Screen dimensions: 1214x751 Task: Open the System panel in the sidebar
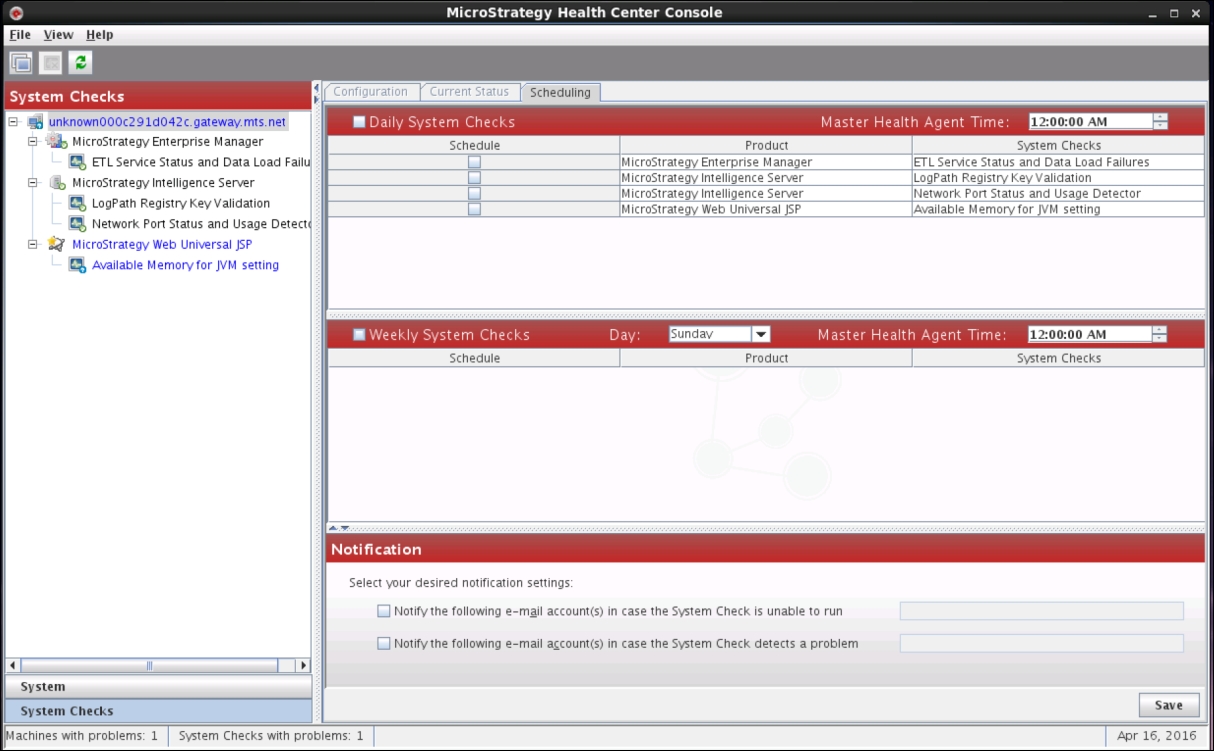click(158, 687)
